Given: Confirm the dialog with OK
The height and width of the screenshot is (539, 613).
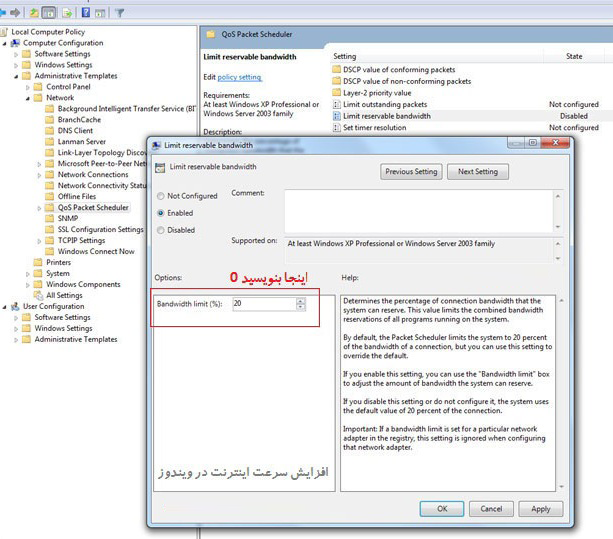Looking at the screenshot, I should [x=442, y=509].
